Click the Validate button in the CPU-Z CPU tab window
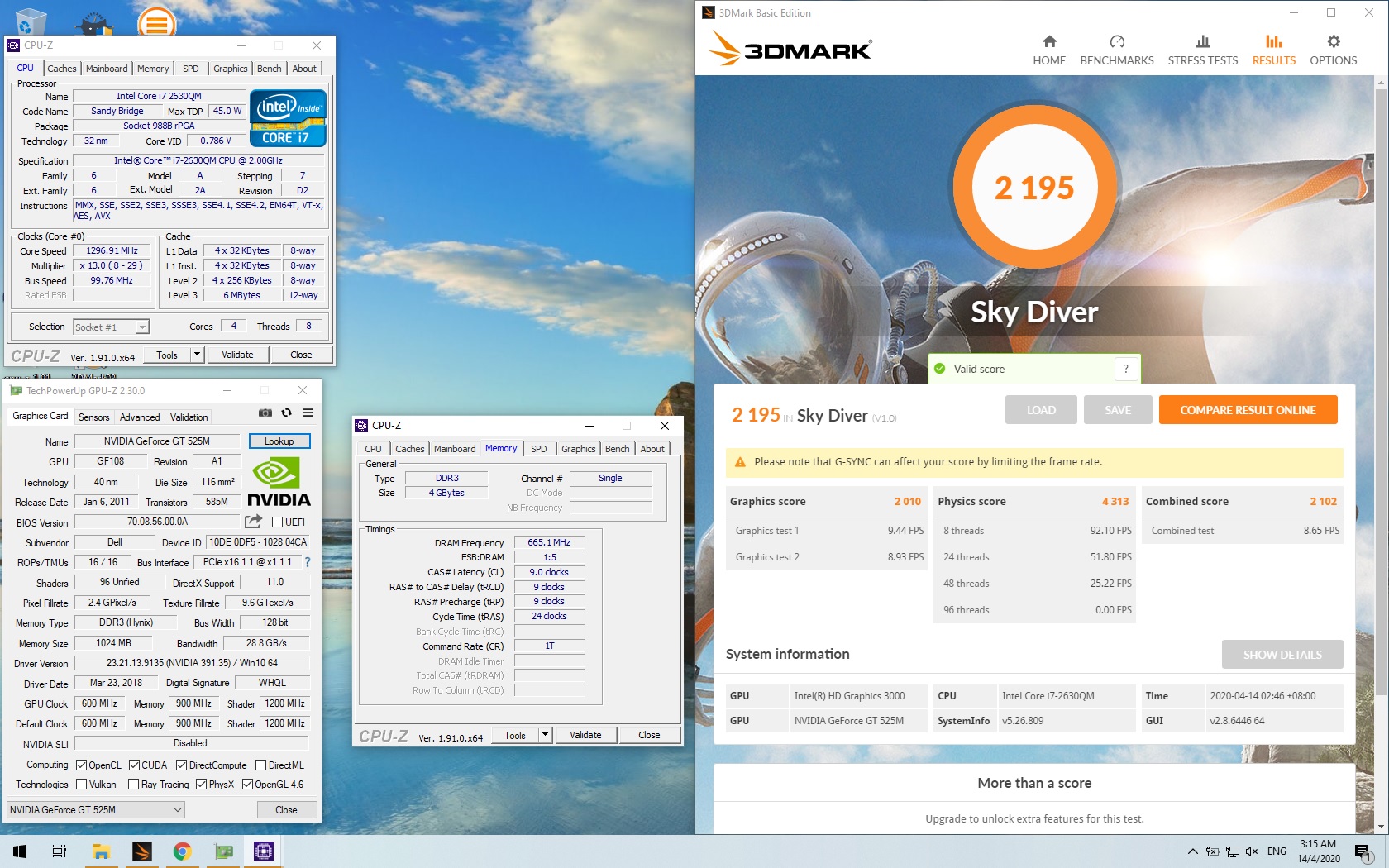 pos(237,355)
